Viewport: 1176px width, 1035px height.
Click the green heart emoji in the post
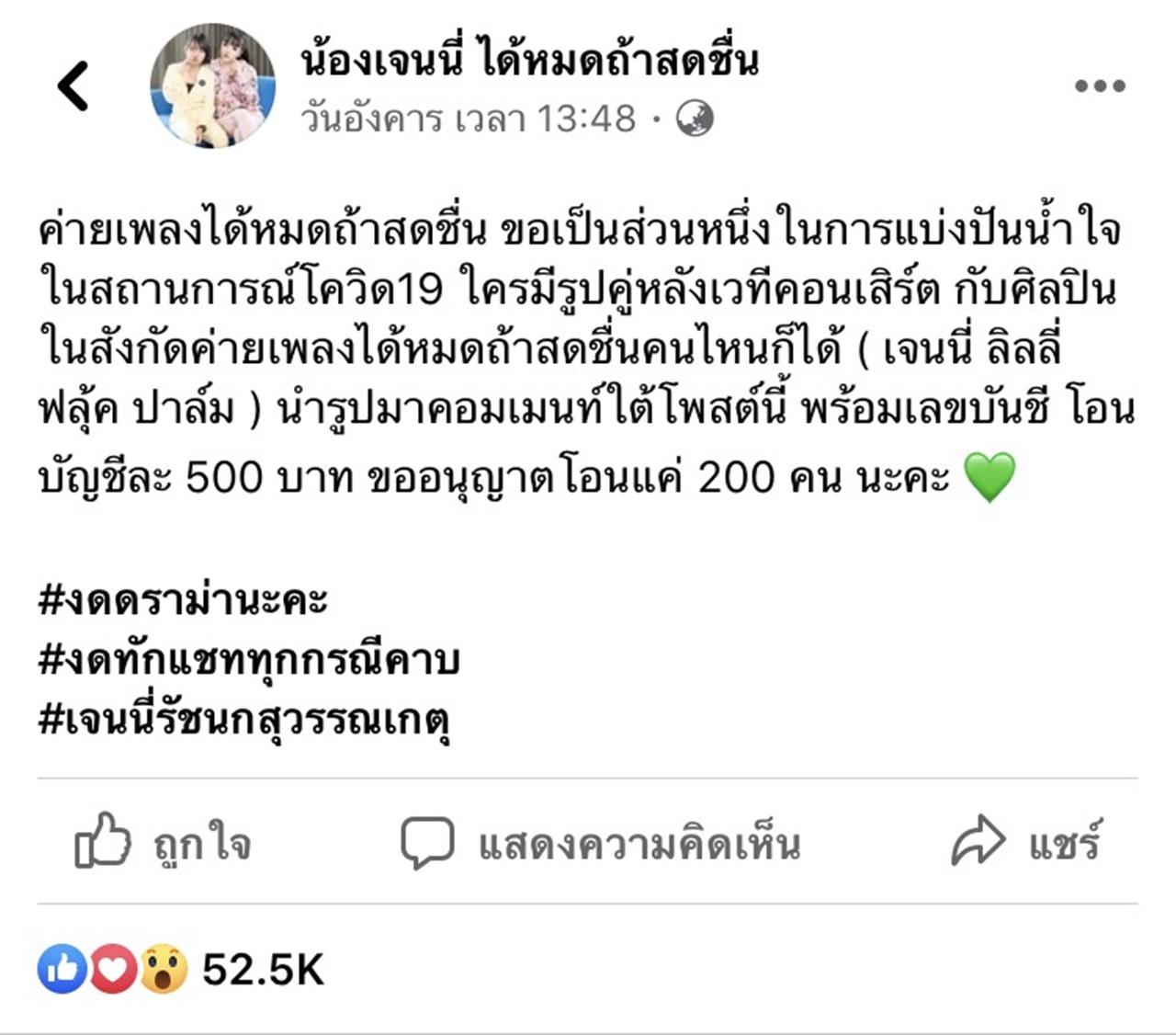989,477
